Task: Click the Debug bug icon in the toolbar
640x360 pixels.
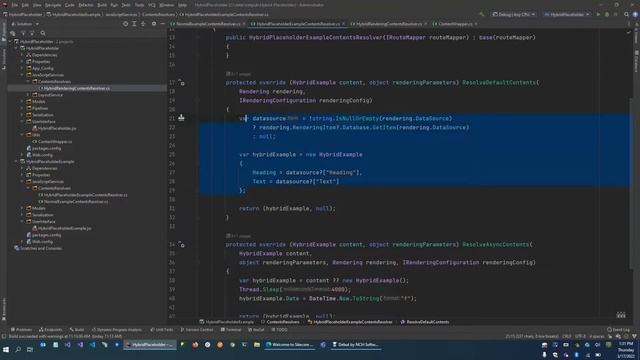Action: 607,14
